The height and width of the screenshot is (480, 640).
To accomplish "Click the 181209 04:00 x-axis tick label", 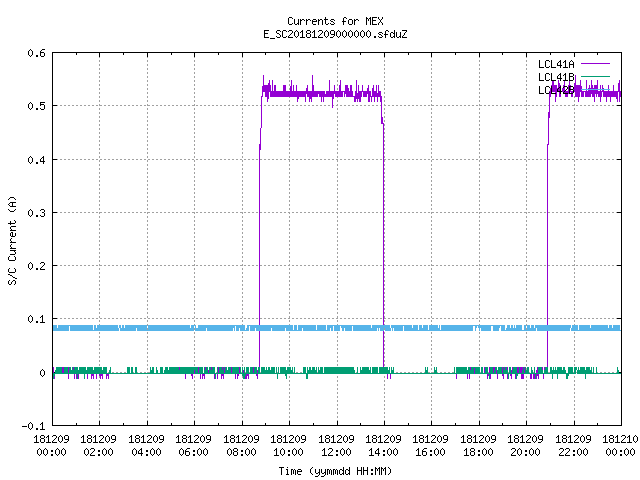I will (146, 446).
